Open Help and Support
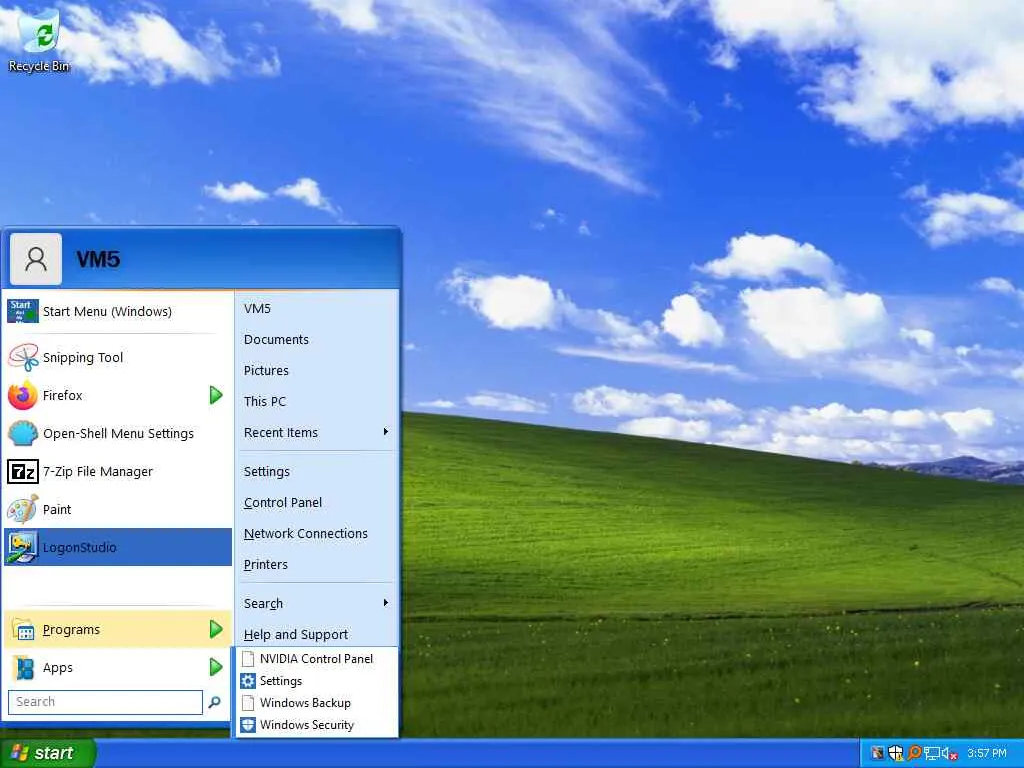1024x768 pixels. tap(296, 635)
